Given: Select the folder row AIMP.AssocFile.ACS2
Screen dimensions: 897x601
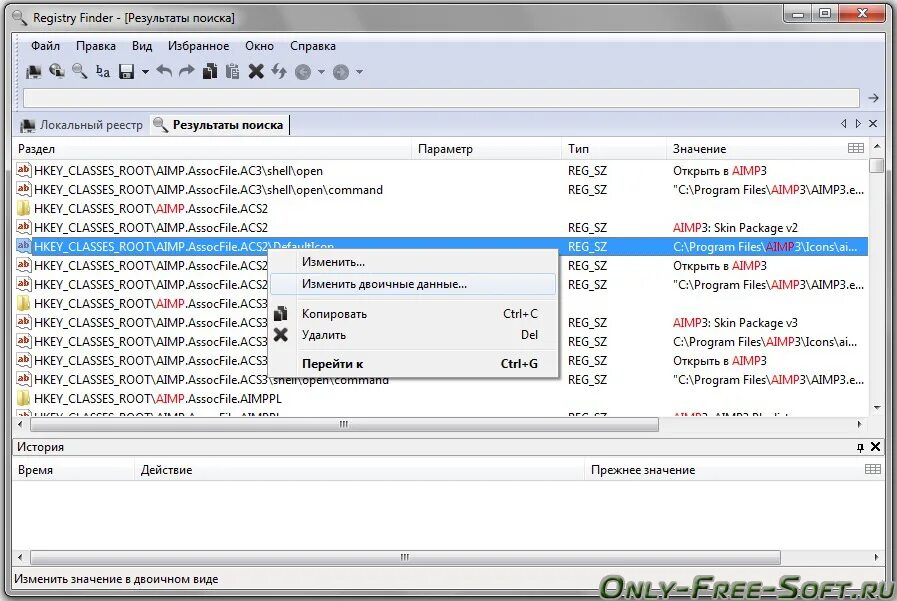Looking at the screenshot, I should pyautogui.click(x=440, y=209).
